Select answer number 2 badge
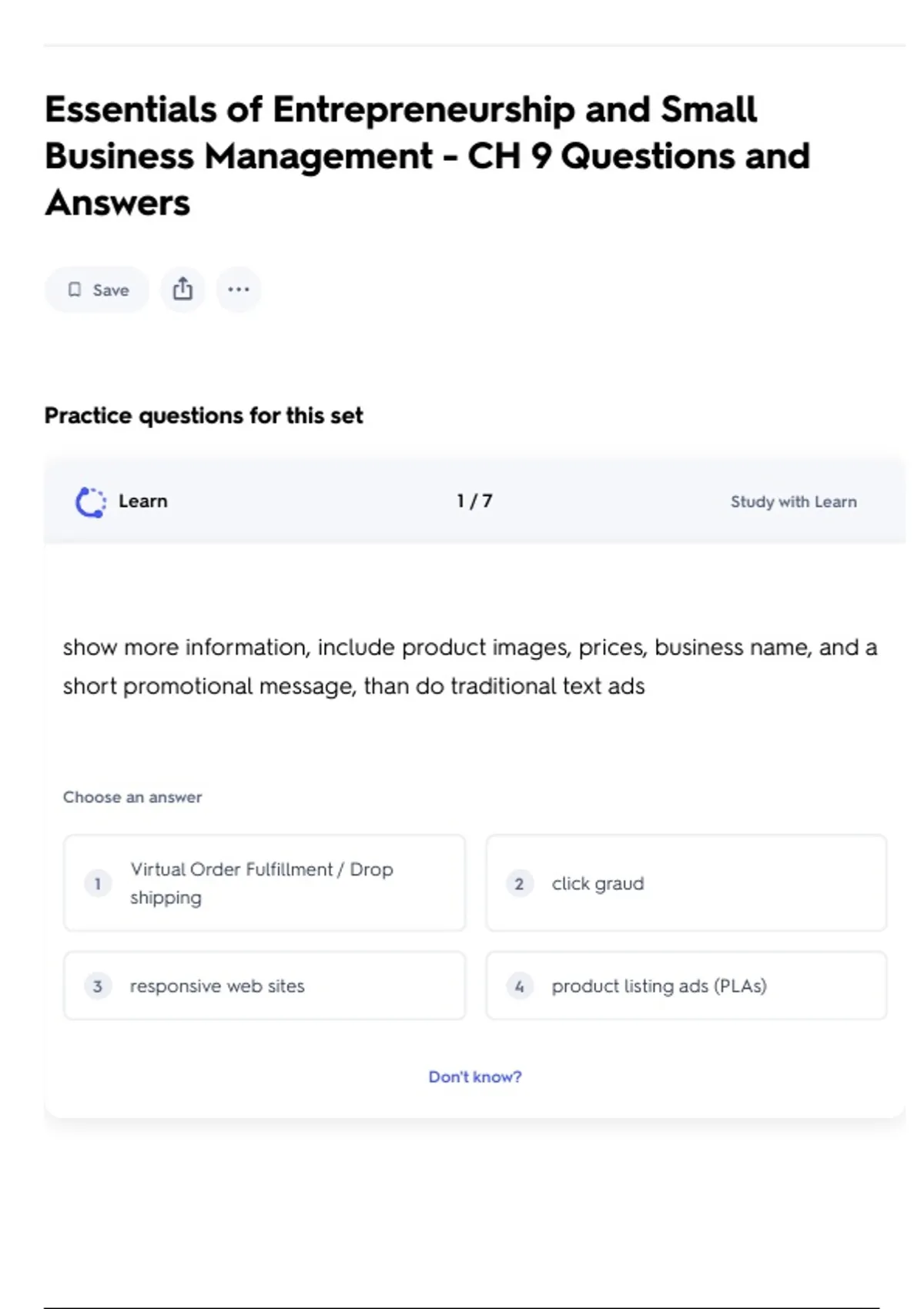This screenshot has height=1309, width=924. point(520,883)
